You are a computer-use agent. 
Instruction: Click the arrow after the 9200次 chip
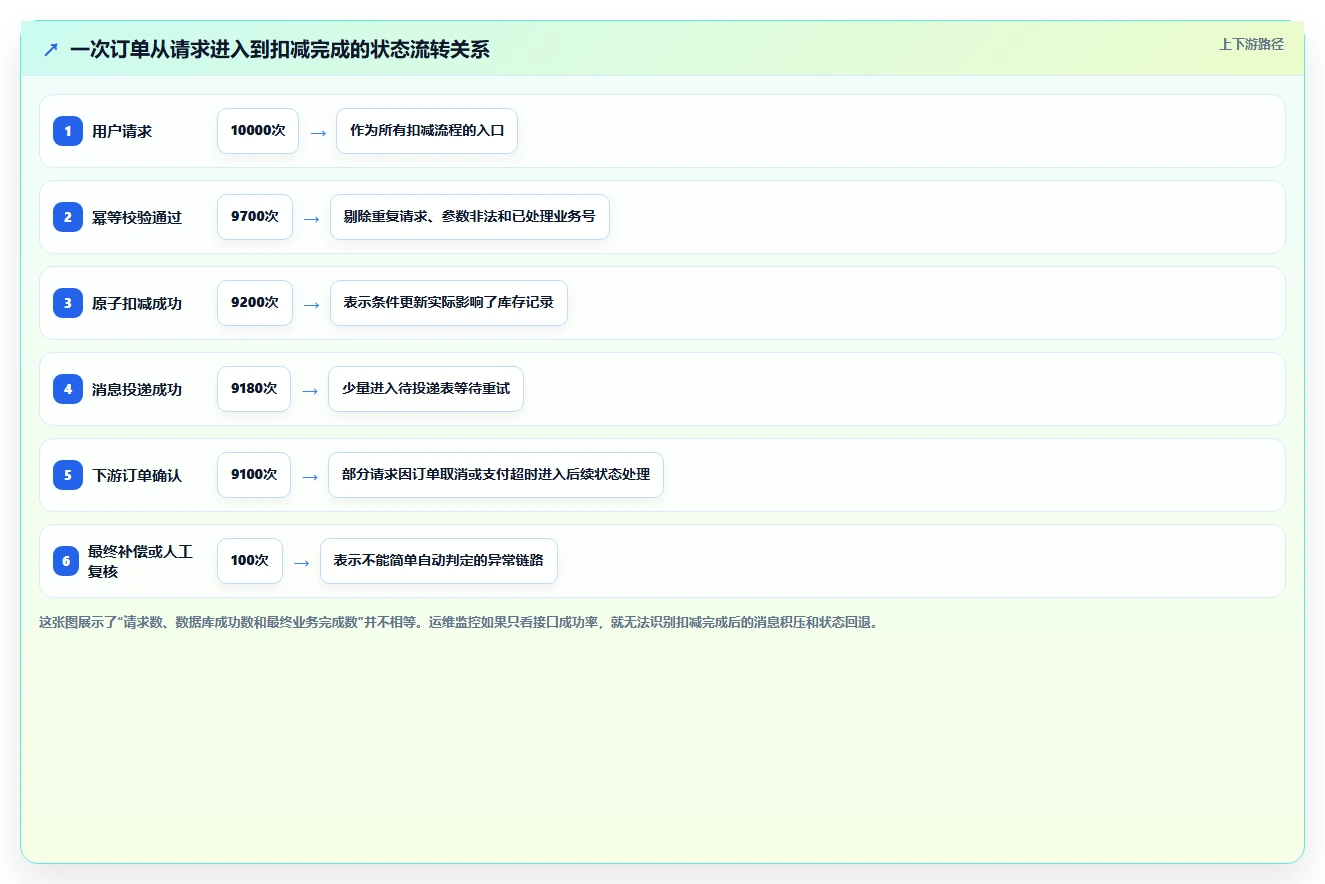pyautogui.click(x=312, y=304)
